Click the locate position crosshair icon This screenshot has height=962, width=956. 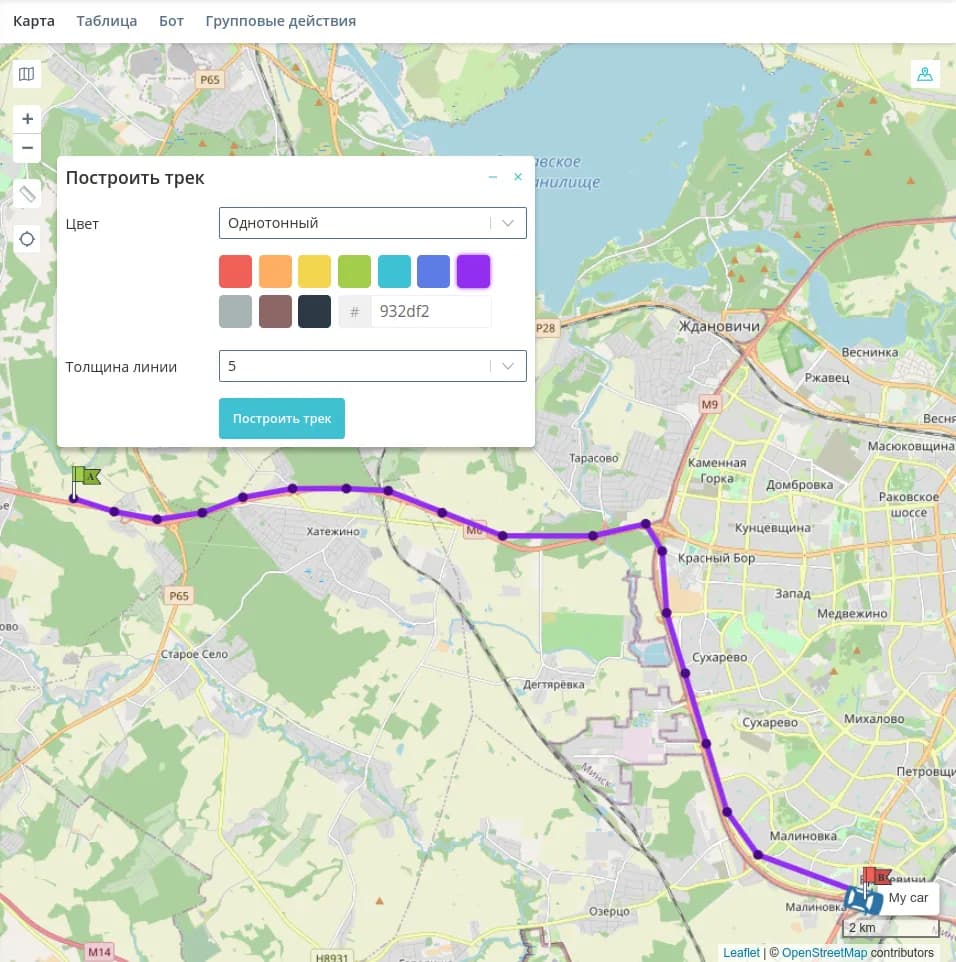point(27,239)
